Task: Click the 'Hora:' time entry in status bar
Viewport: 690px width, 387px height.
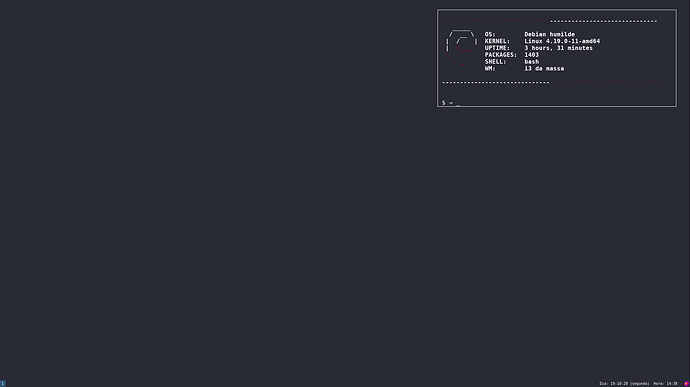Action: coord(665,383)
